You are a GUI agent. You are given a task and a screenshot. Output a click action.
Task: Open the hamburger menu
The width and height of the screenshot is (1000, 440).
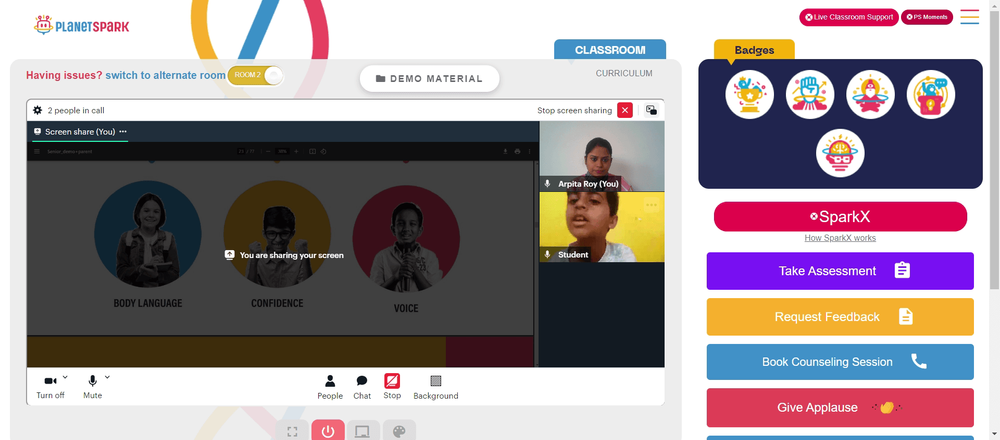point(969,17)
